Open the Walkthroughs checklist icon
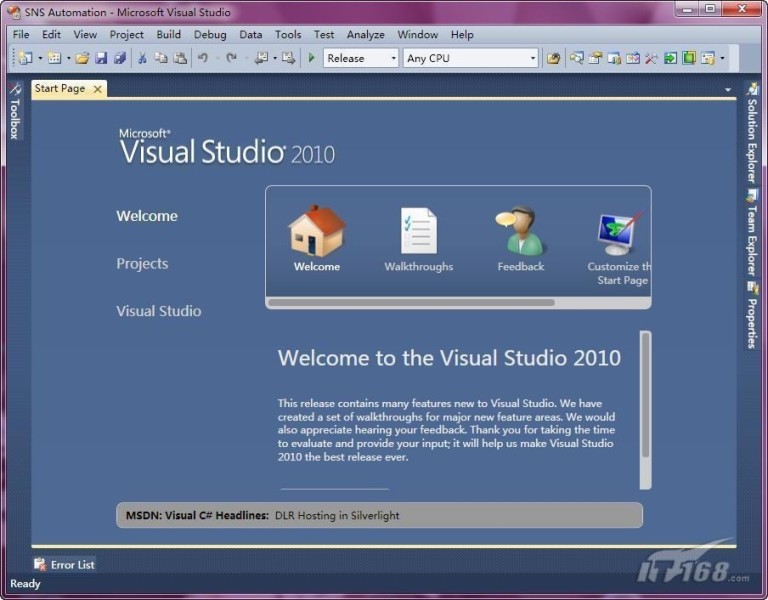 (418, 231)
